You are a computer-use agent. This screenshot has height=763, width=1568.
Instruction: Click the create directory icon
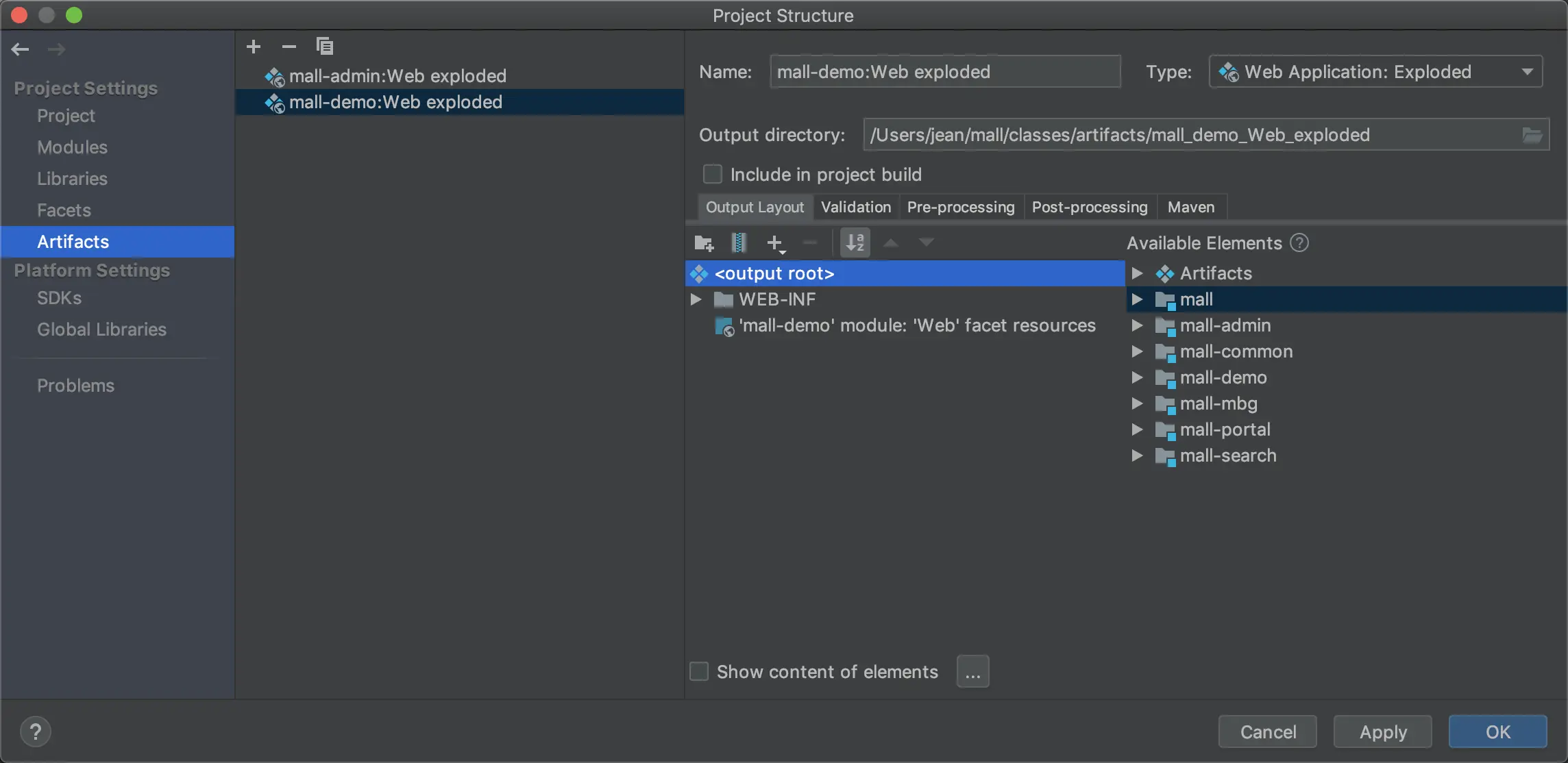click(x=703, y=242)
